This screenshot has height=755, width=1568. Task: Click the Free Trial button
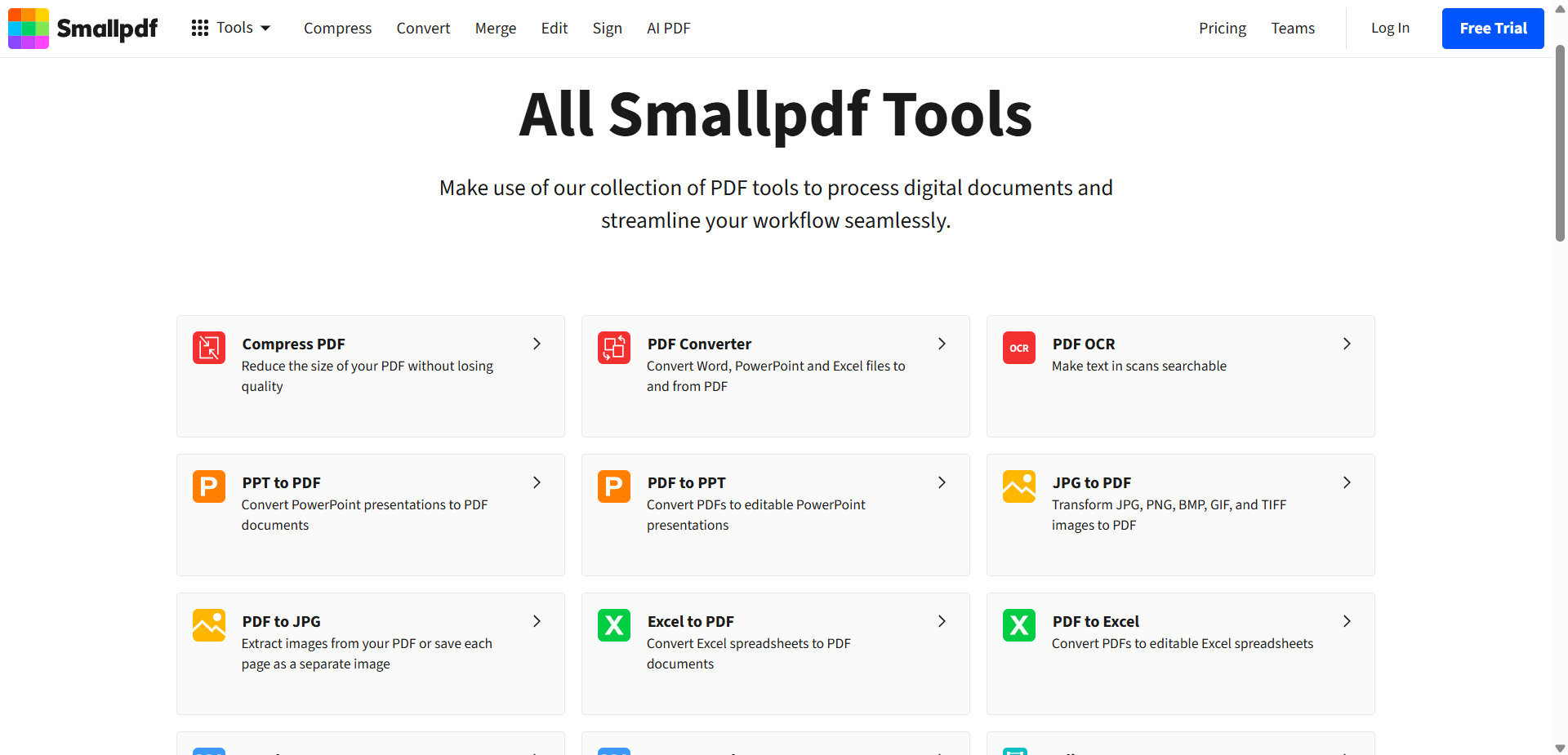[1492, 29]
